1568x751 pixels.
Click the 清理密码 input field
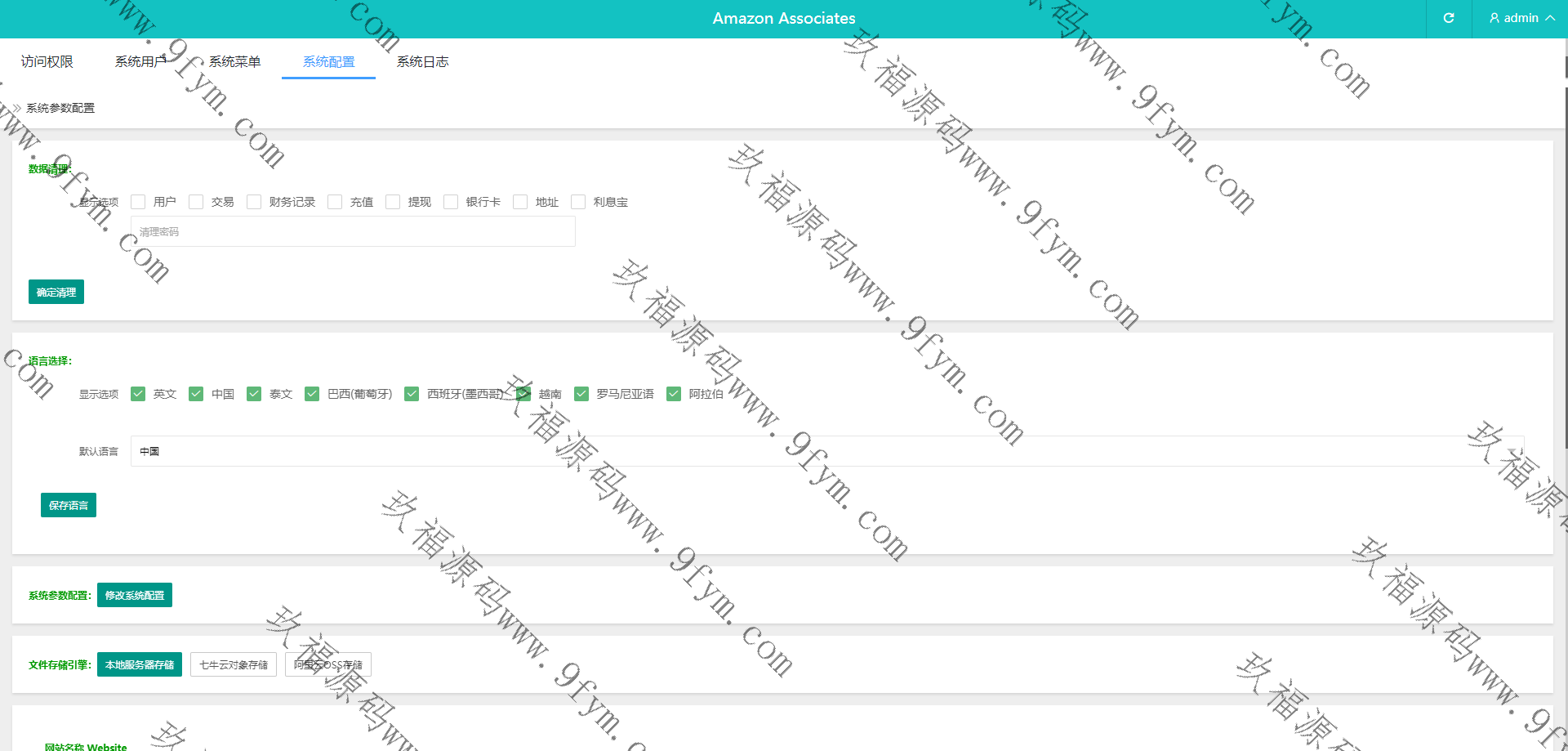click(353, 232)
